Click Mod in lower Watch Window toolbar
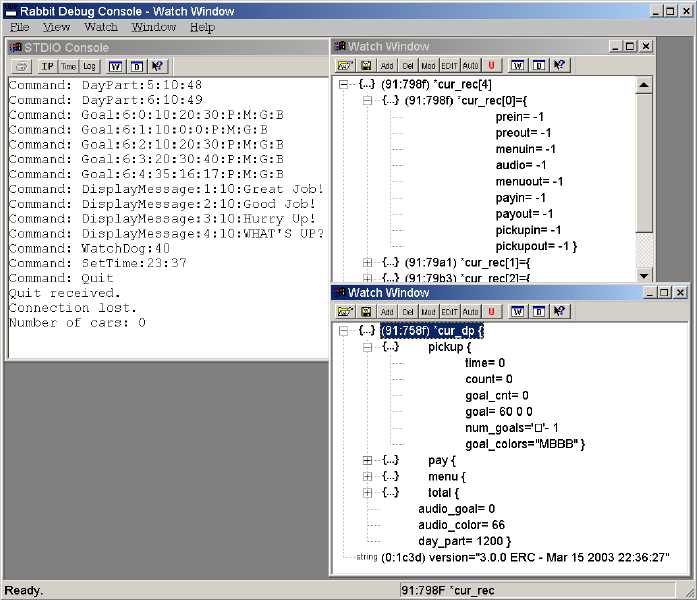The width and height of the screenshot is (697, 600). click(428, 312)
